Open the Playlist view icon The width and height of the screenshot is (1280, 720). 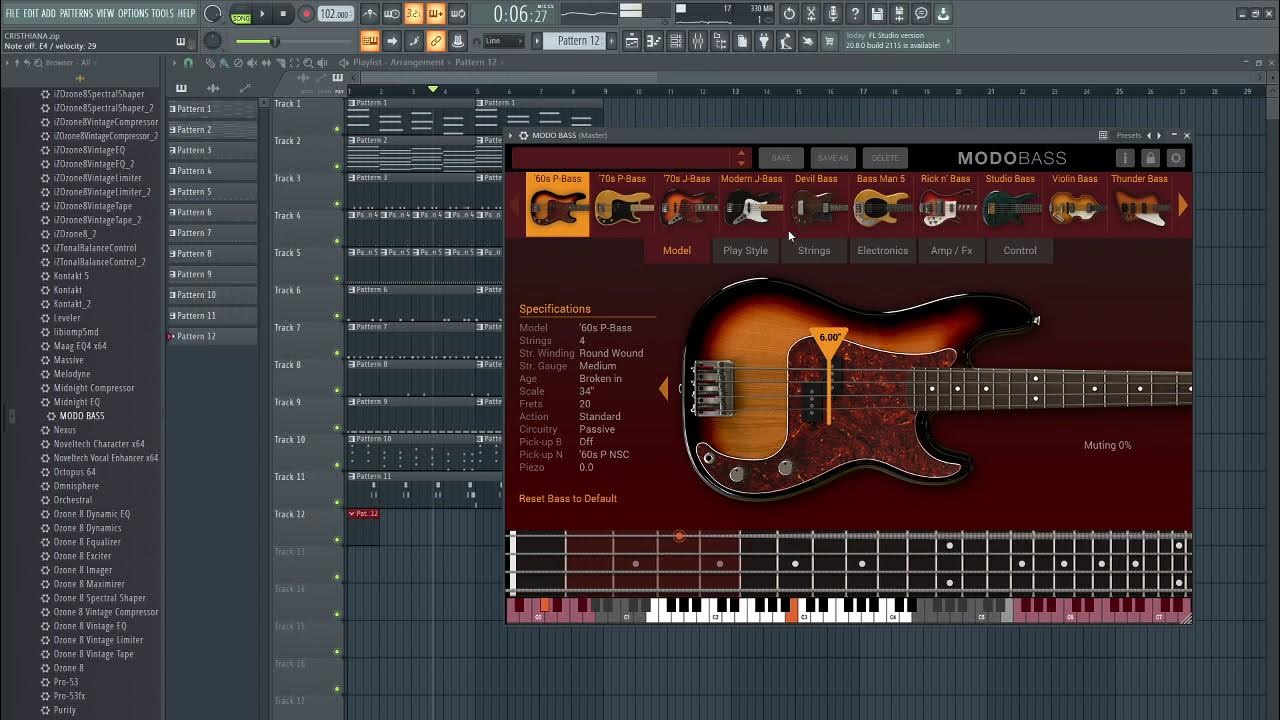(x=632, y=41)
